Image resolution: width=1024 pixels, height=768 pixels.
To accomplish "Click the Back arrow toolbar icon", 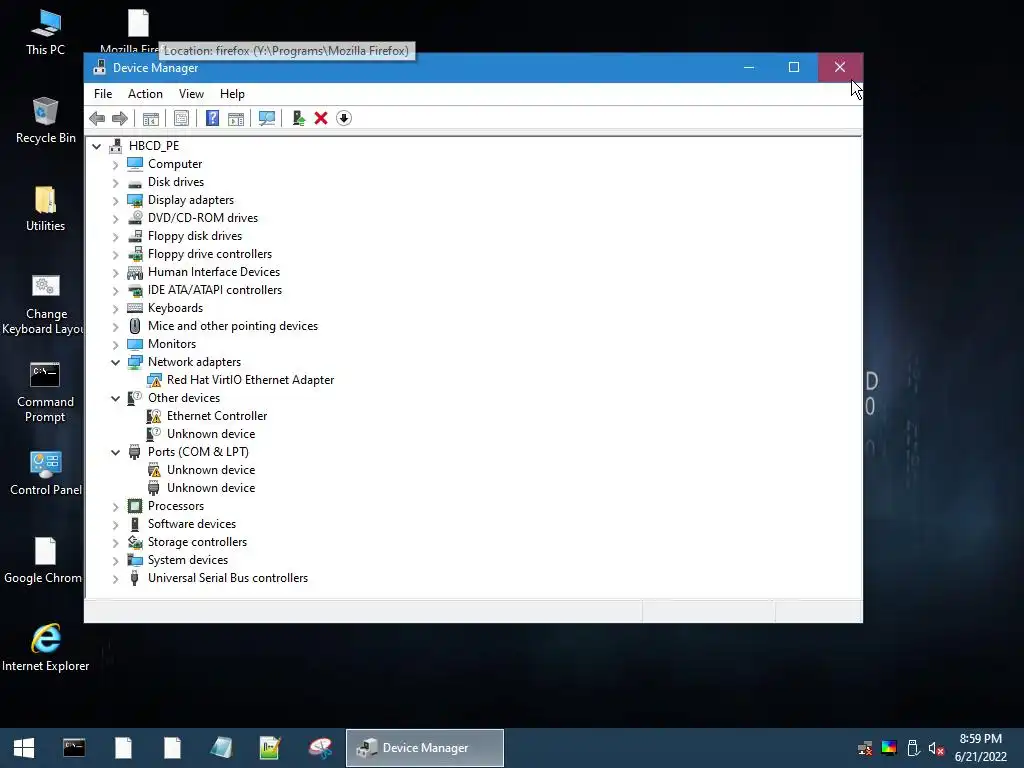I will click(x=97, y=118).
